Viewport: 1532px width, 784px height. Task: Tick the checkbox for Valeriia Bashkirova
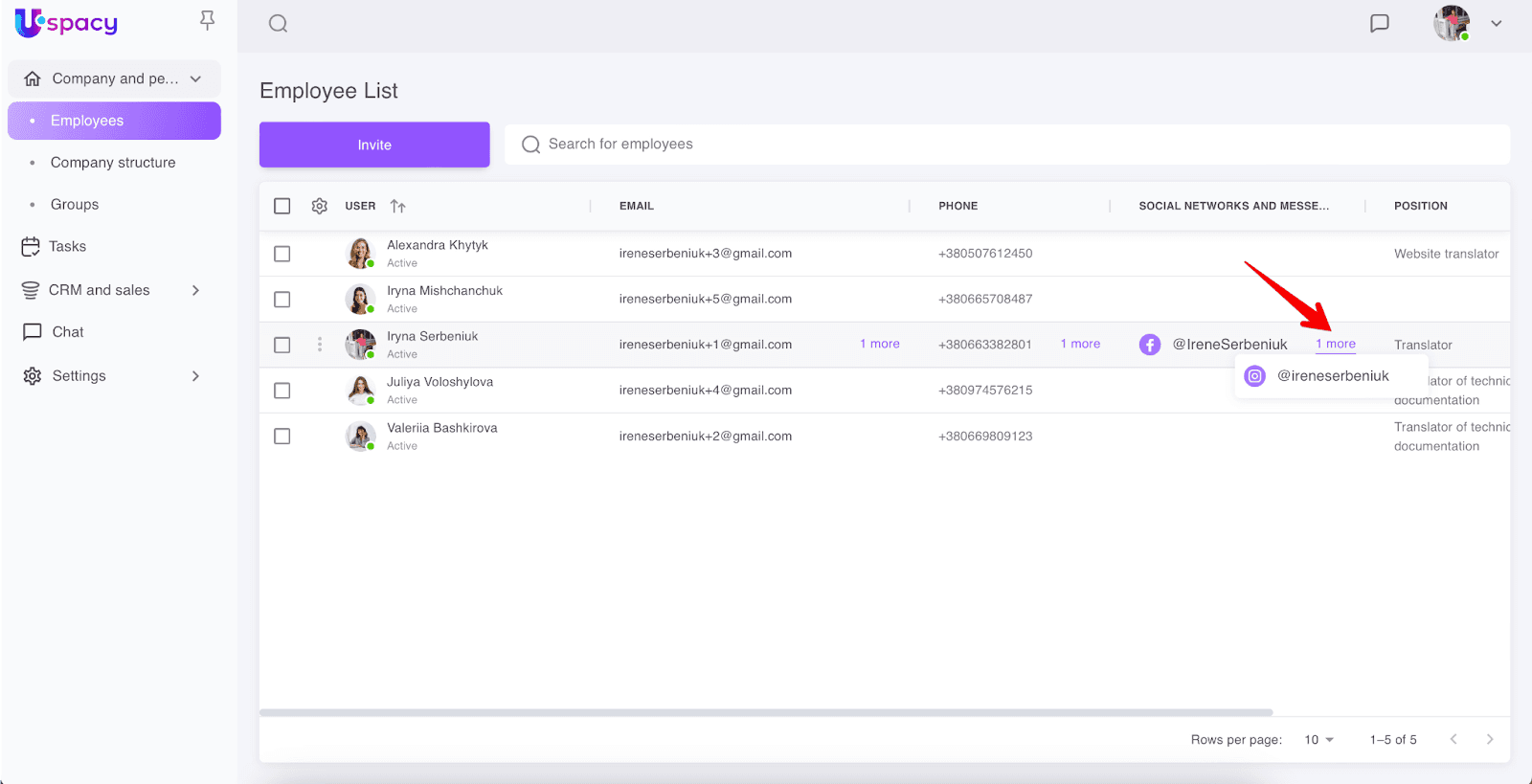click(x=282, y=437)
